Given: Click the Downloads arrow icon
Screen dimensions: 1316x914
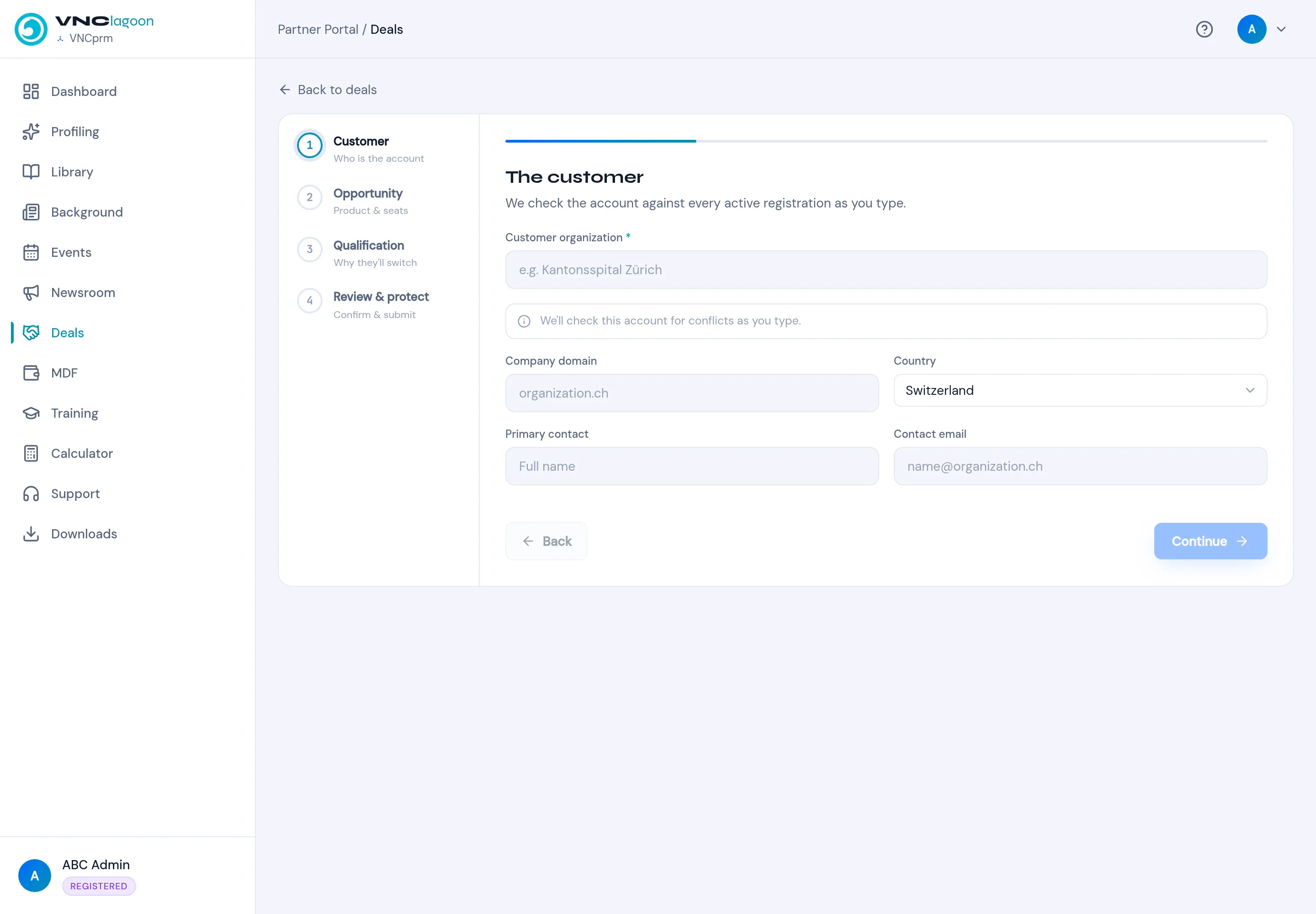Looking at the screenshot, I should pyautogui.click(x=31, y=534).
